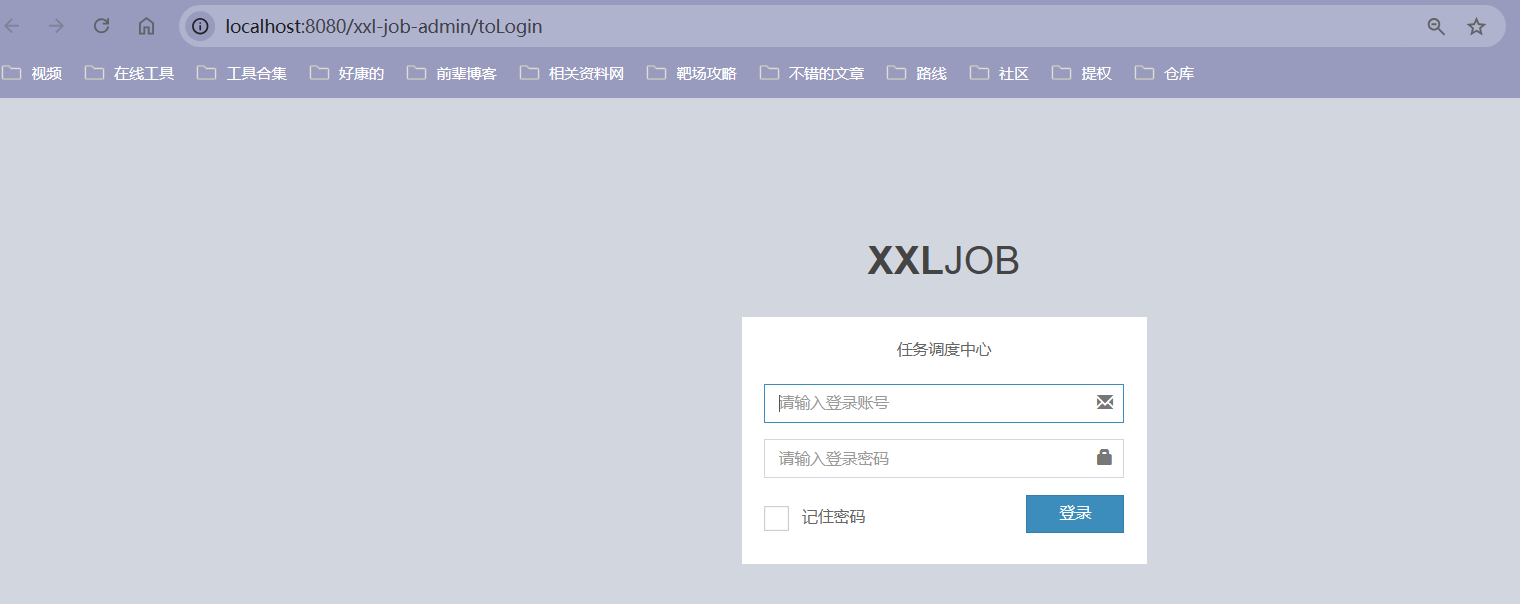
Task: Click the 记住密码 label text
Action: tap(833, 518)
